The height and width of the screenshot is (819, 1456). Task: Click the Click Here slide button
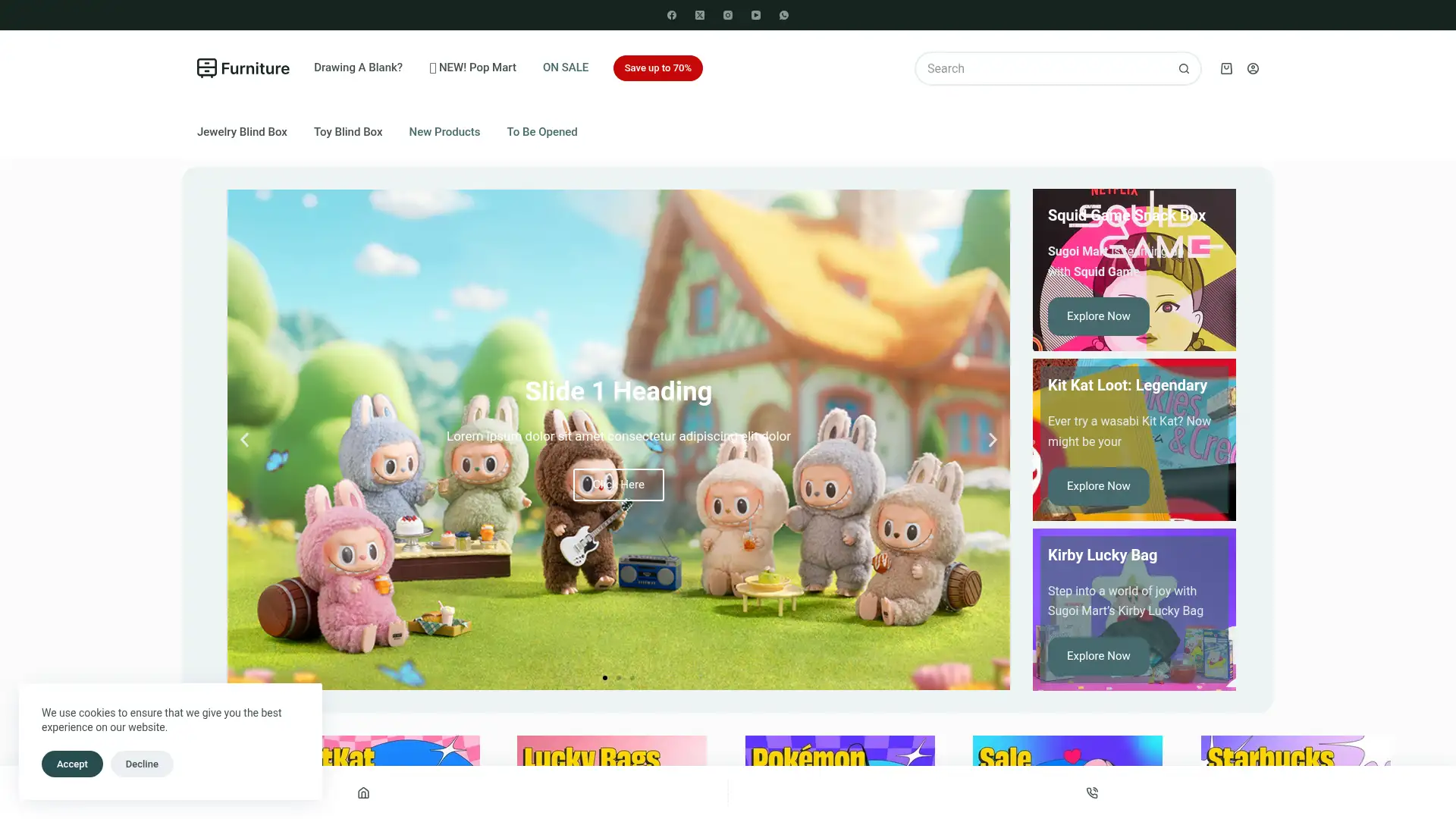point(618,485)
